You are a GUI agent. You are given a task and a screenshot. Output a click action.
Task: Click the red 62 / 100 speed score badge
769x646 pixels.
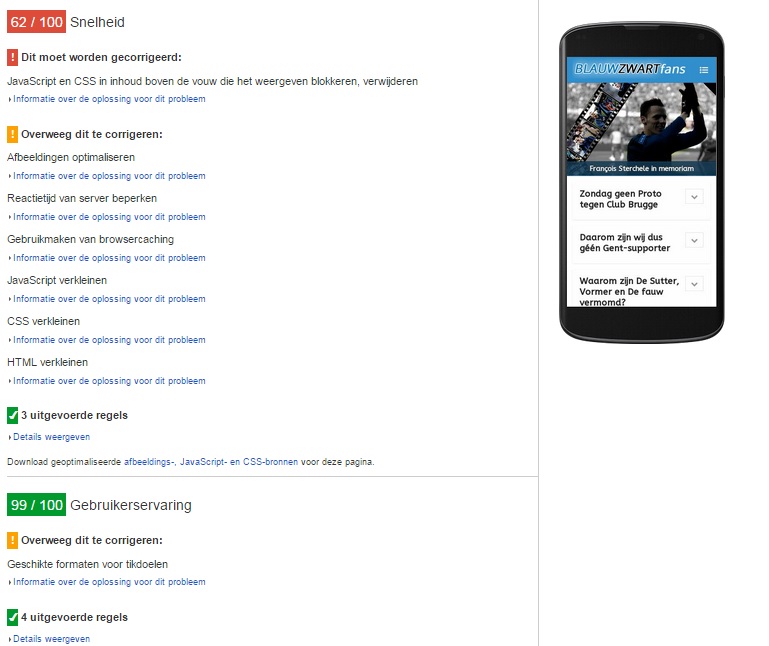(x=36, y=22)
